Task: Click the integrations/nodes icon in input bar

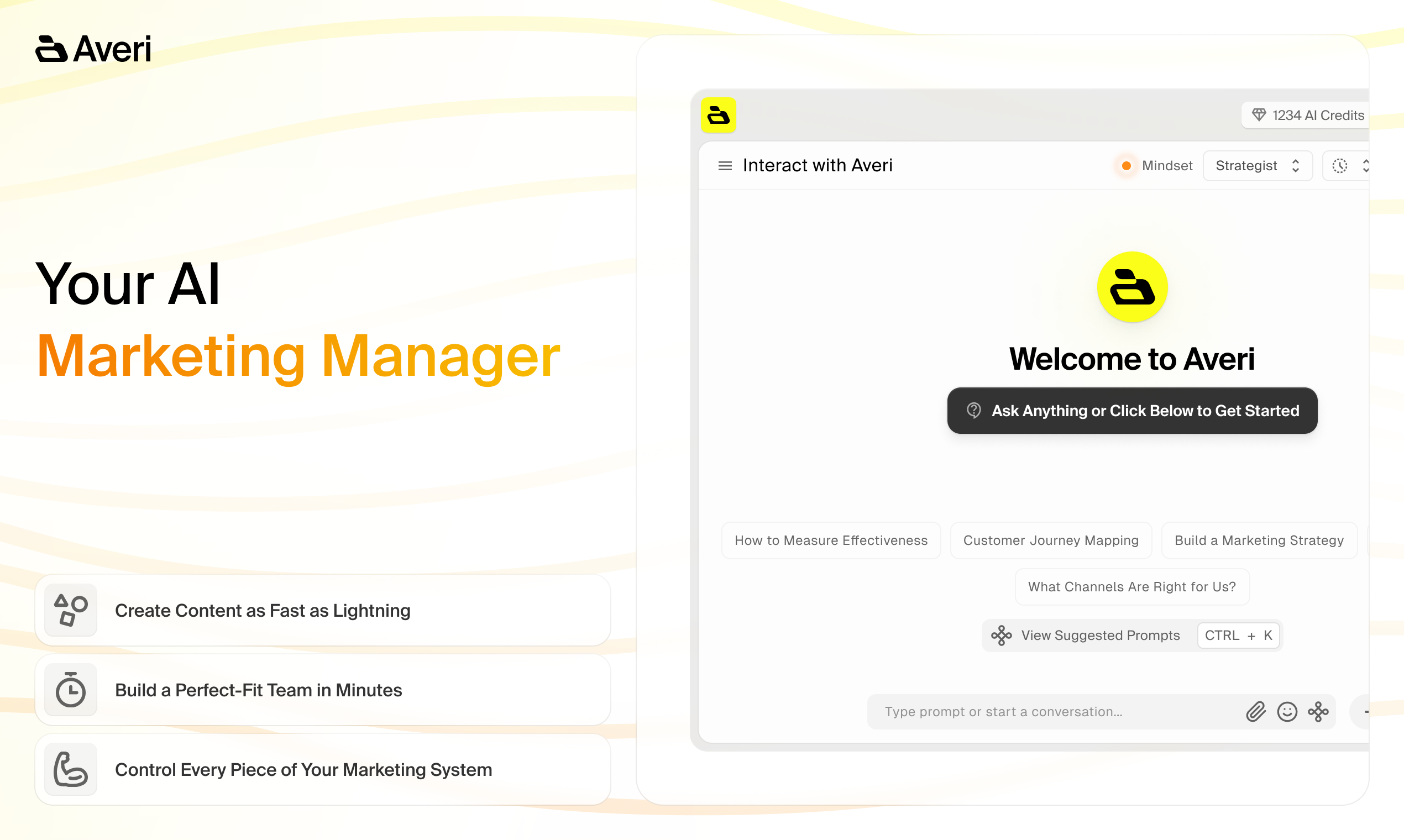Action: pos(1318,711)
